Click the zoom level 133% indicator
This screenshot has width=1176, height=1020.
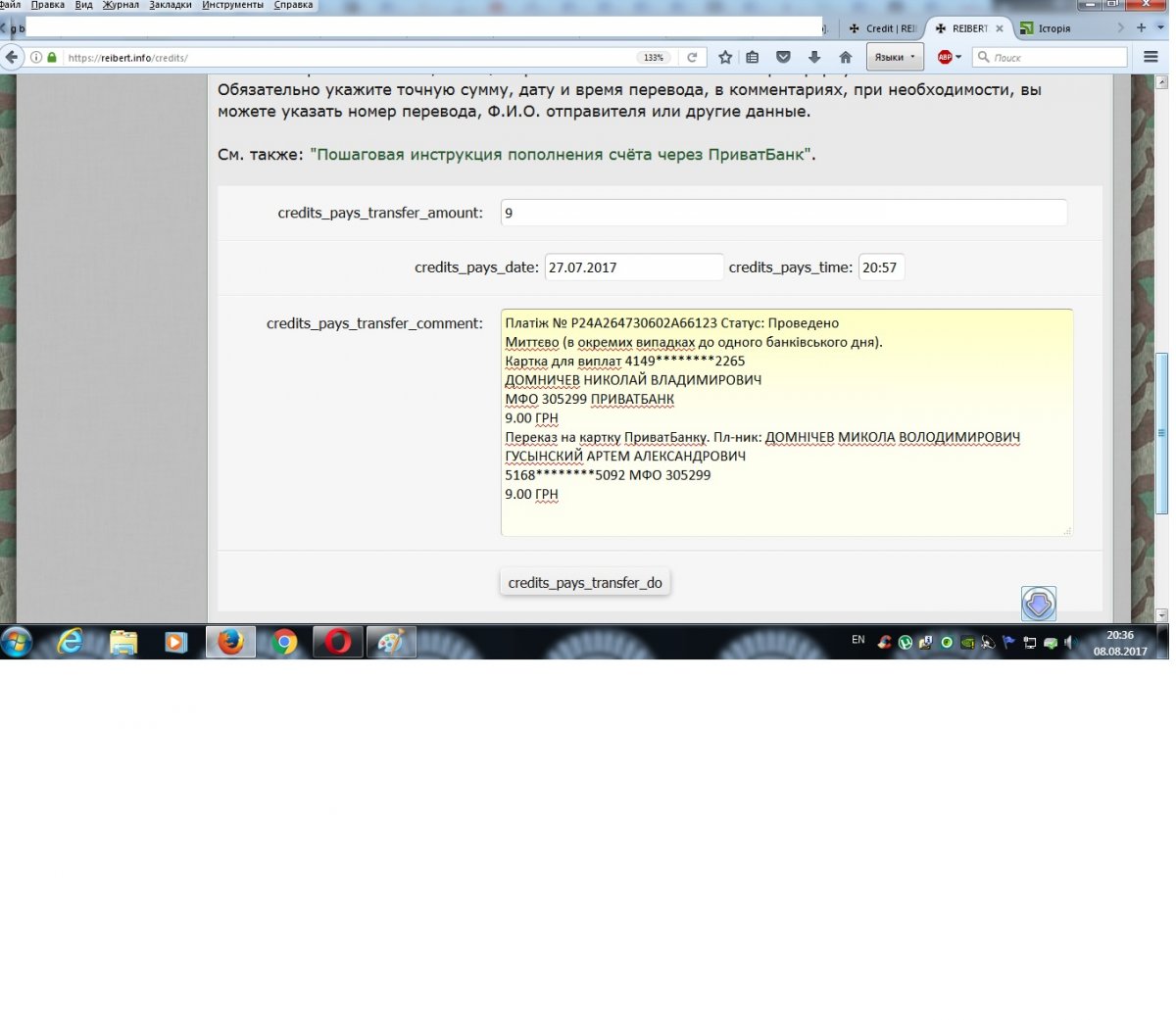point(654,58)
